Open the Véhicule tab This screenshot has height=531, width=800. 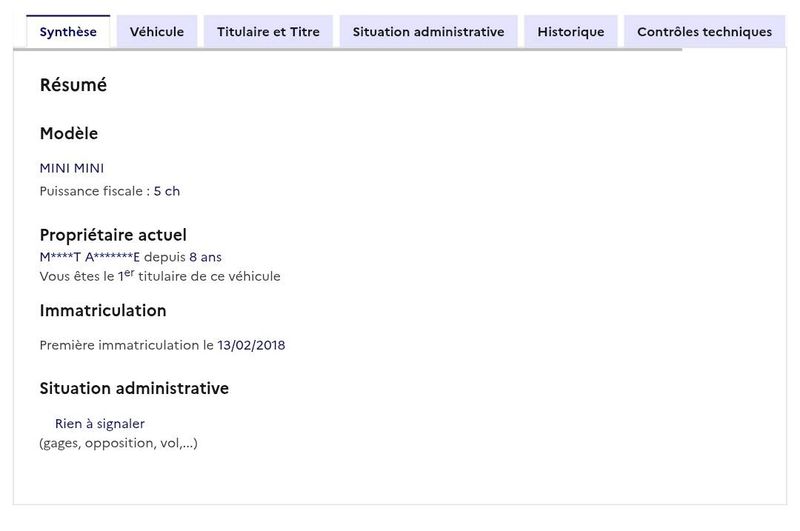(x=157, y=32)
